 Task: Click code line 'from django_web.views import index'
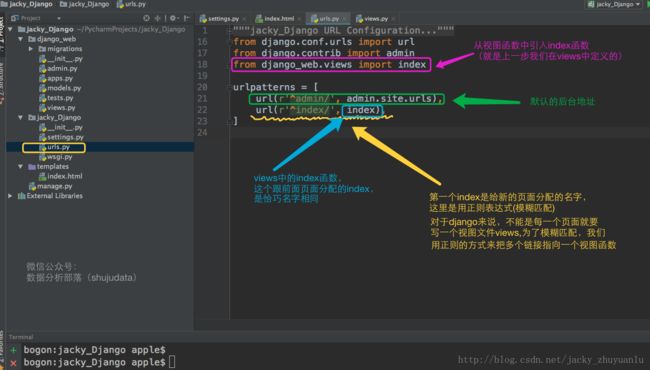coord(330,65)
